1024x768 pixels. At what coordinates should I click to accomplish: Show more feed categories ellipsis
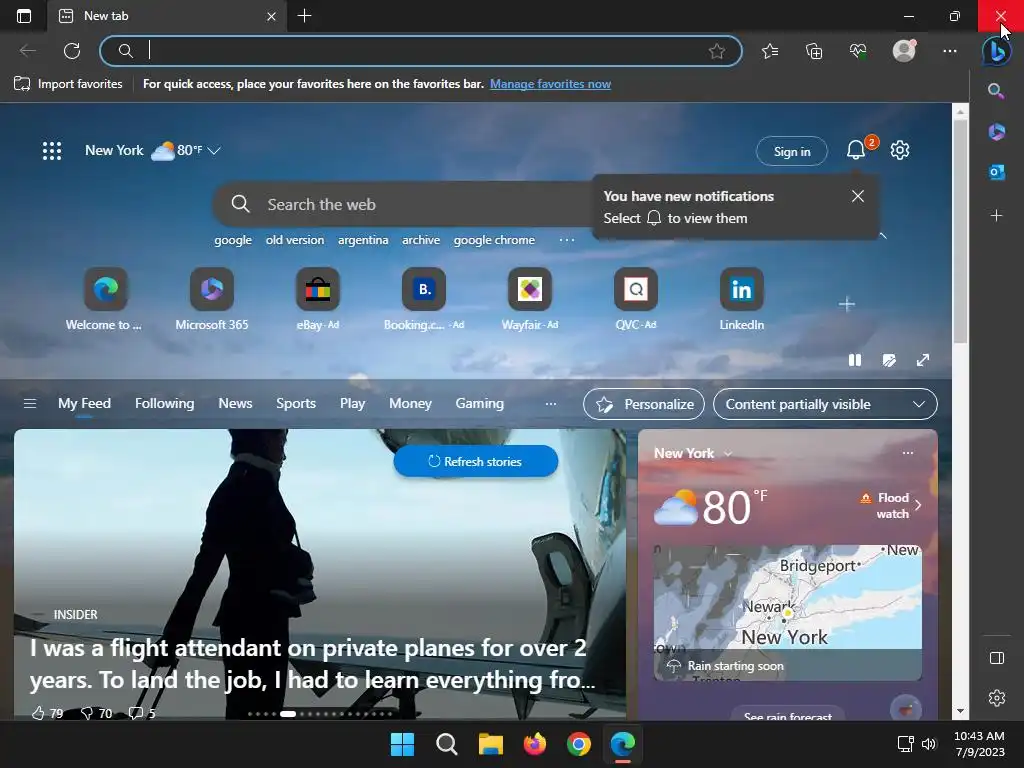tap(551, 404)
